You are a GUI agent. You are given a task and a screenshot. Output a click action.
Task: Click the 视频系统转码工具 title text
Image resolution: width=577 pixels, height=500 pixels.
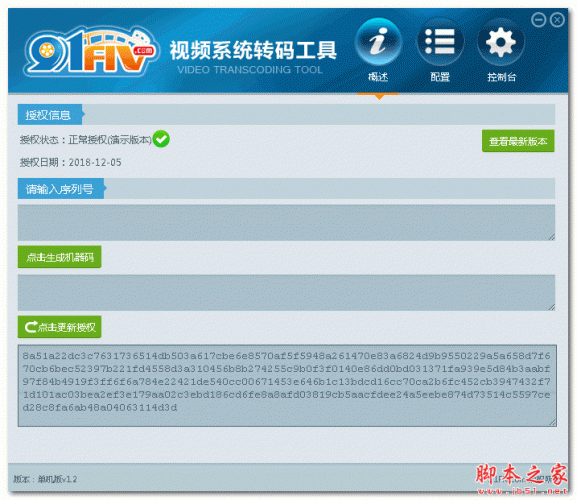(253, 50)
